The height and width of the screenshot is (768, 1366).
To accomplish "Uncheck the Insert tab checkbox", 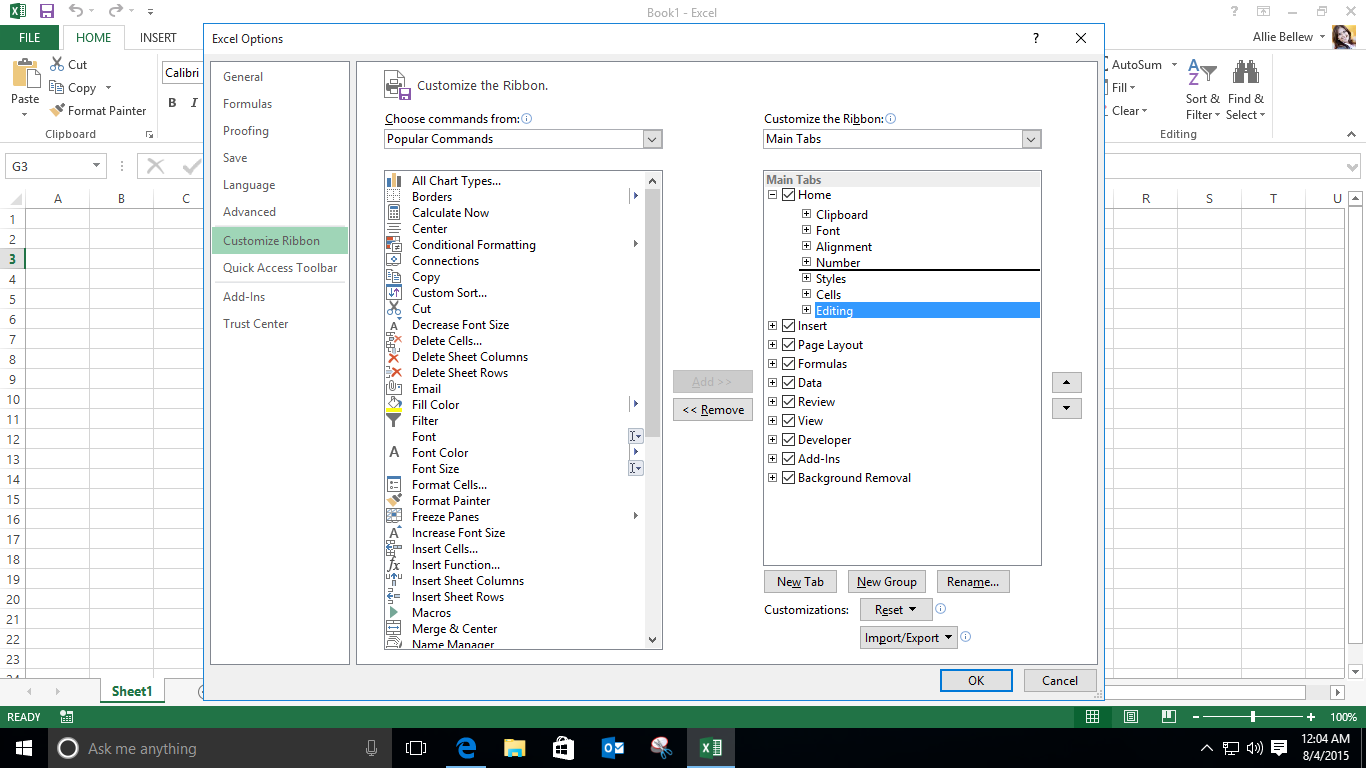I will pos(789,326).
